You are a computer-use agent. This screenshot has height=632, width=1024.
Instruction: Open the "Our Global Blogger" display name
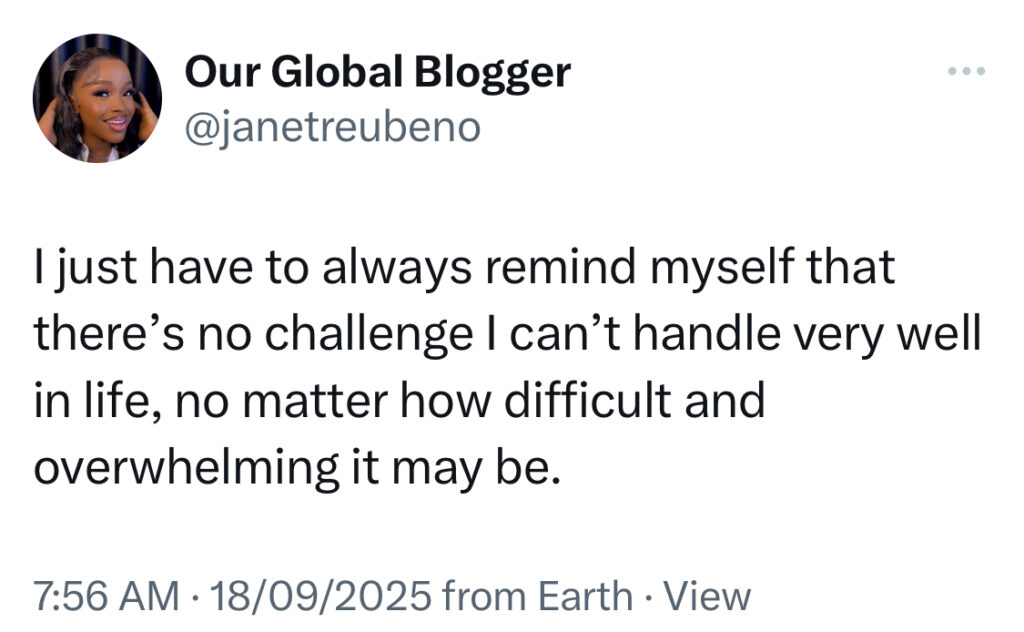pyautogui.click(x=378, y=71)
